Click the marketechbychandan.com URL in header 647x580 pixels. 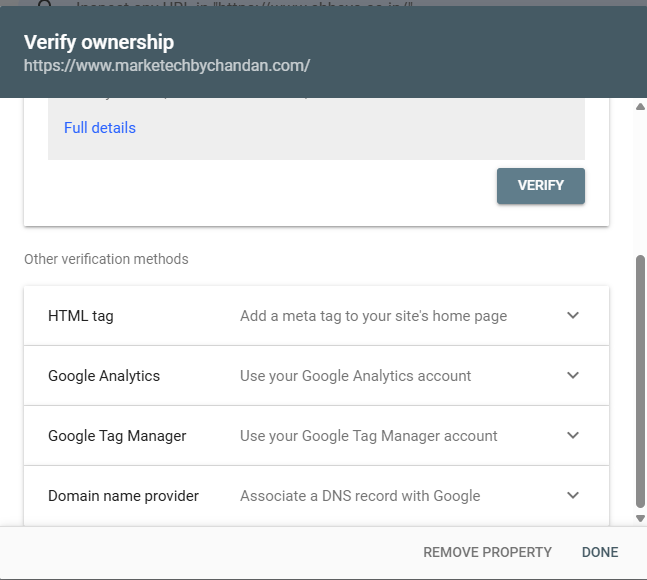(167, 66)
